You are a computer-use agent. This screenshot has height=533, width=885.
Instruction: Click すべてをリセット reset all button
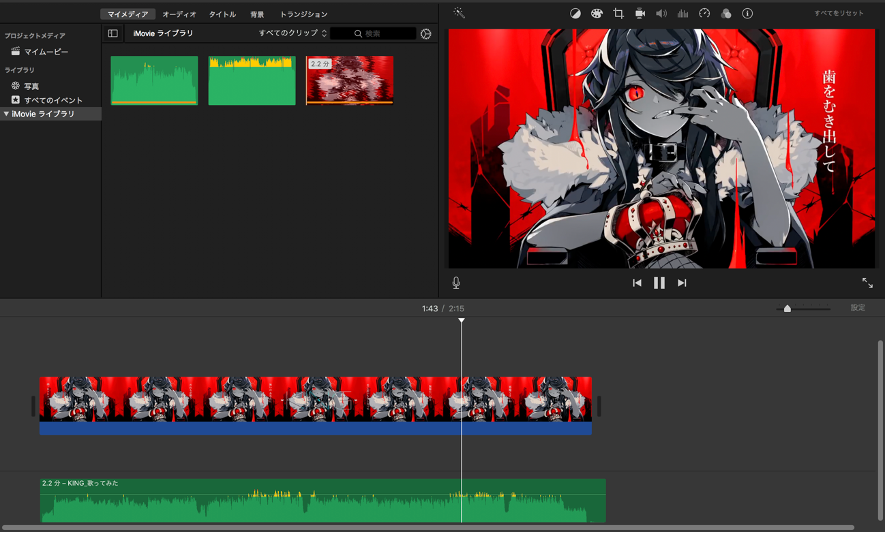tap(839, 13)
